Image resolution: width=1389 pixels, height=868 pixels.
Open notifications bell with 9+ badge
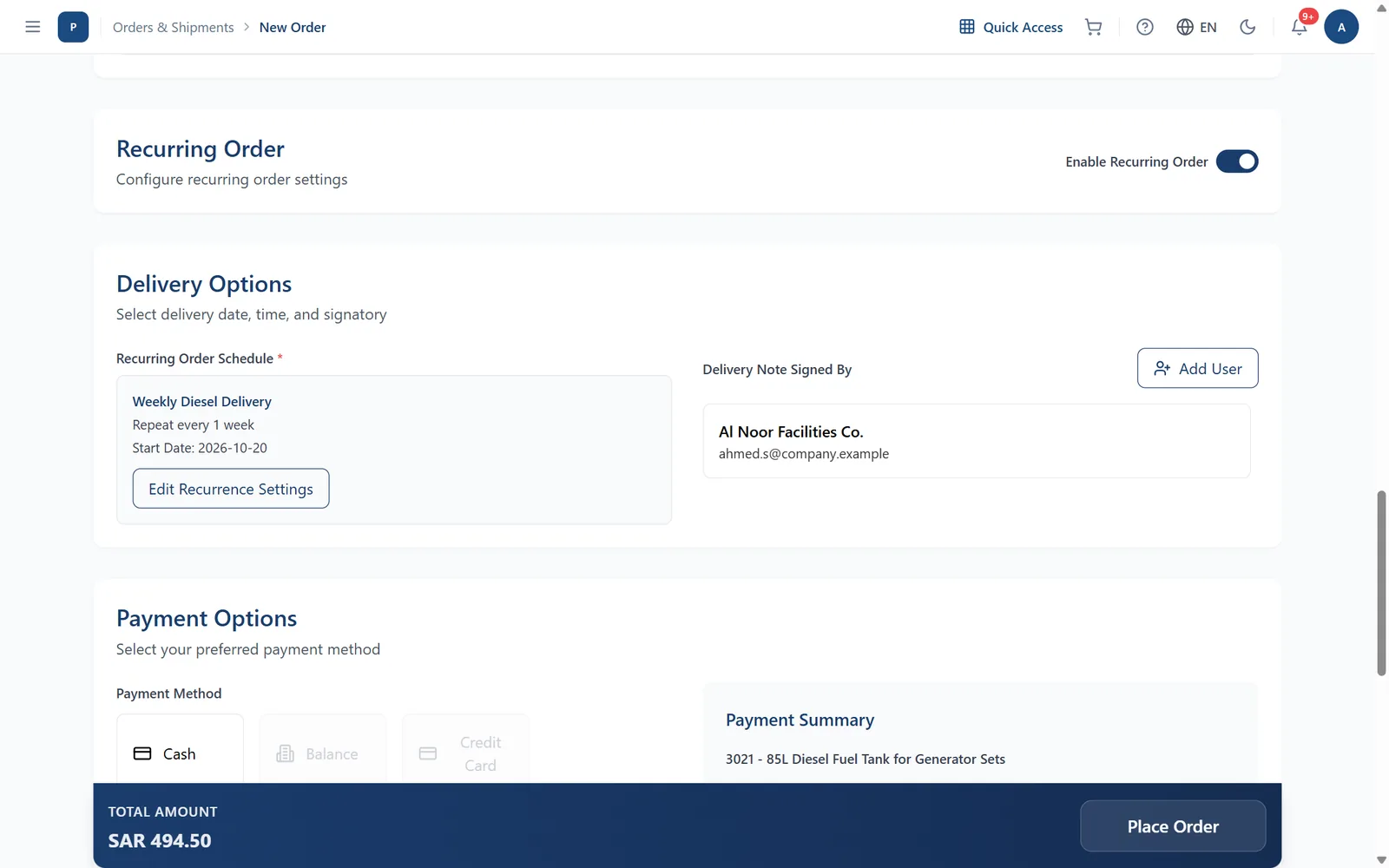[x=1300, y=27]
